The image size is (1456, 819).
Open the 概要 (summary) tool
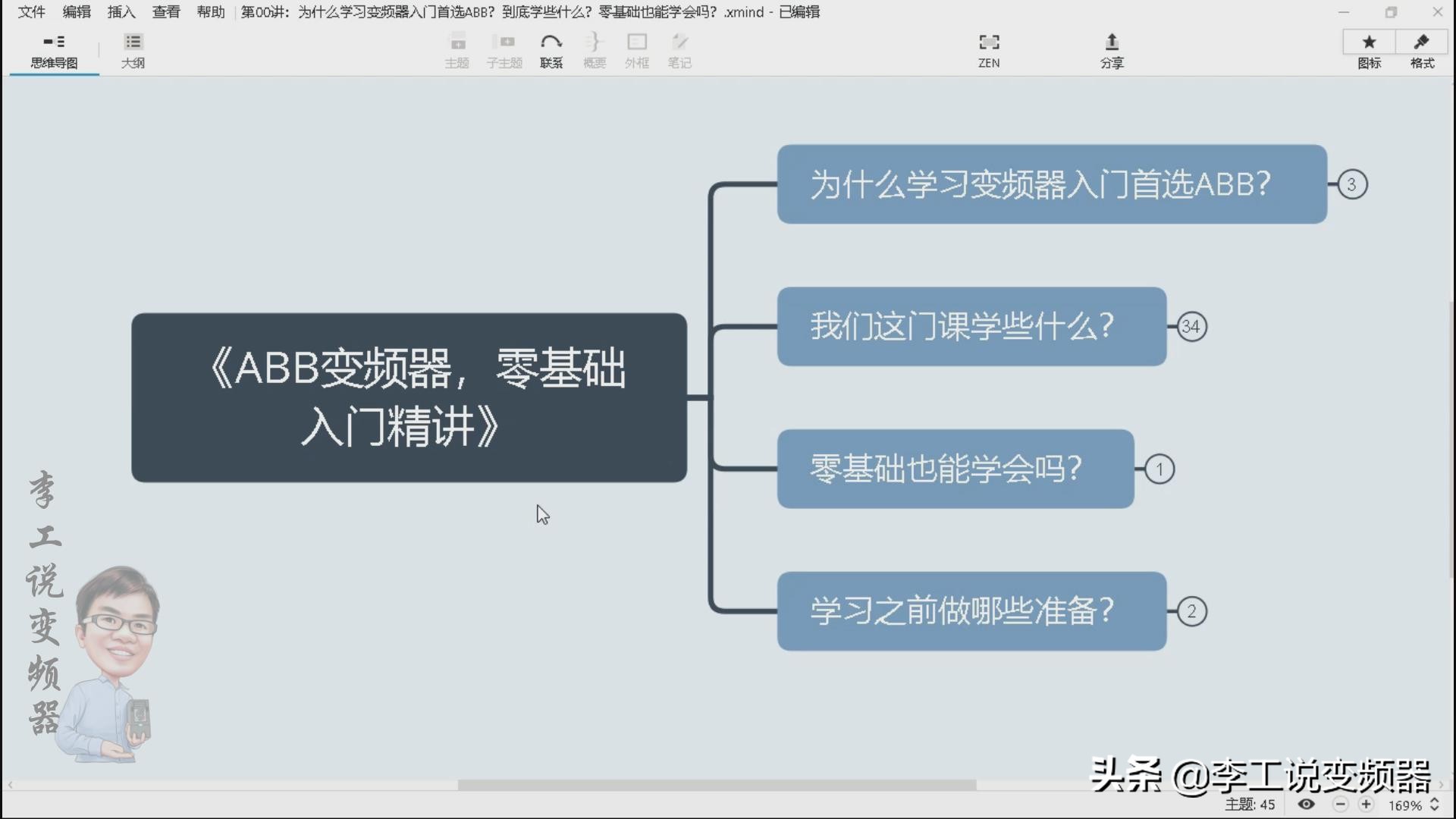click(x=595, y=49)
